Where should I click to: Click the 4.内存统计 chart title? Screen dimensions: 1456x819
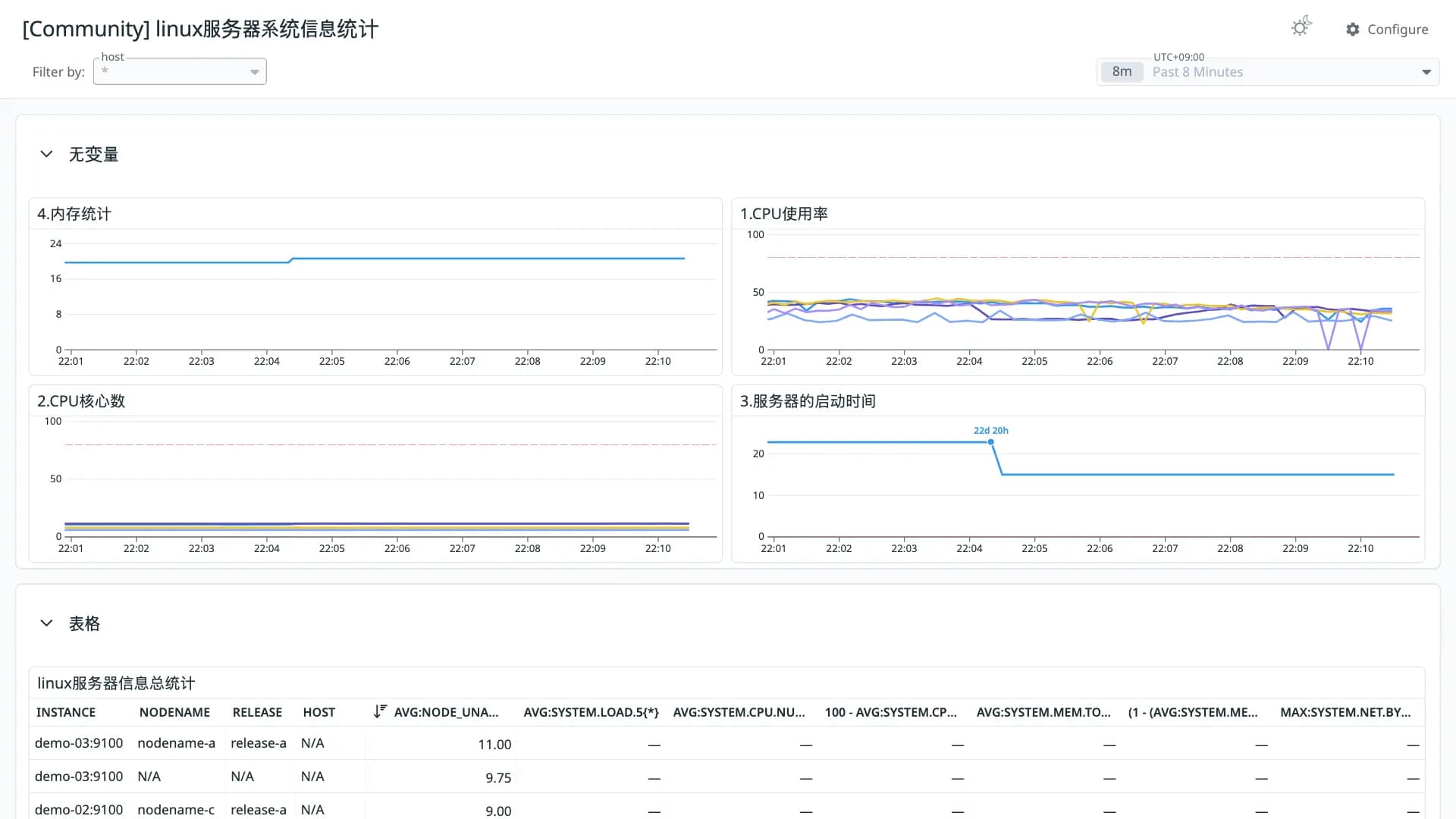[x=74, y=215]
